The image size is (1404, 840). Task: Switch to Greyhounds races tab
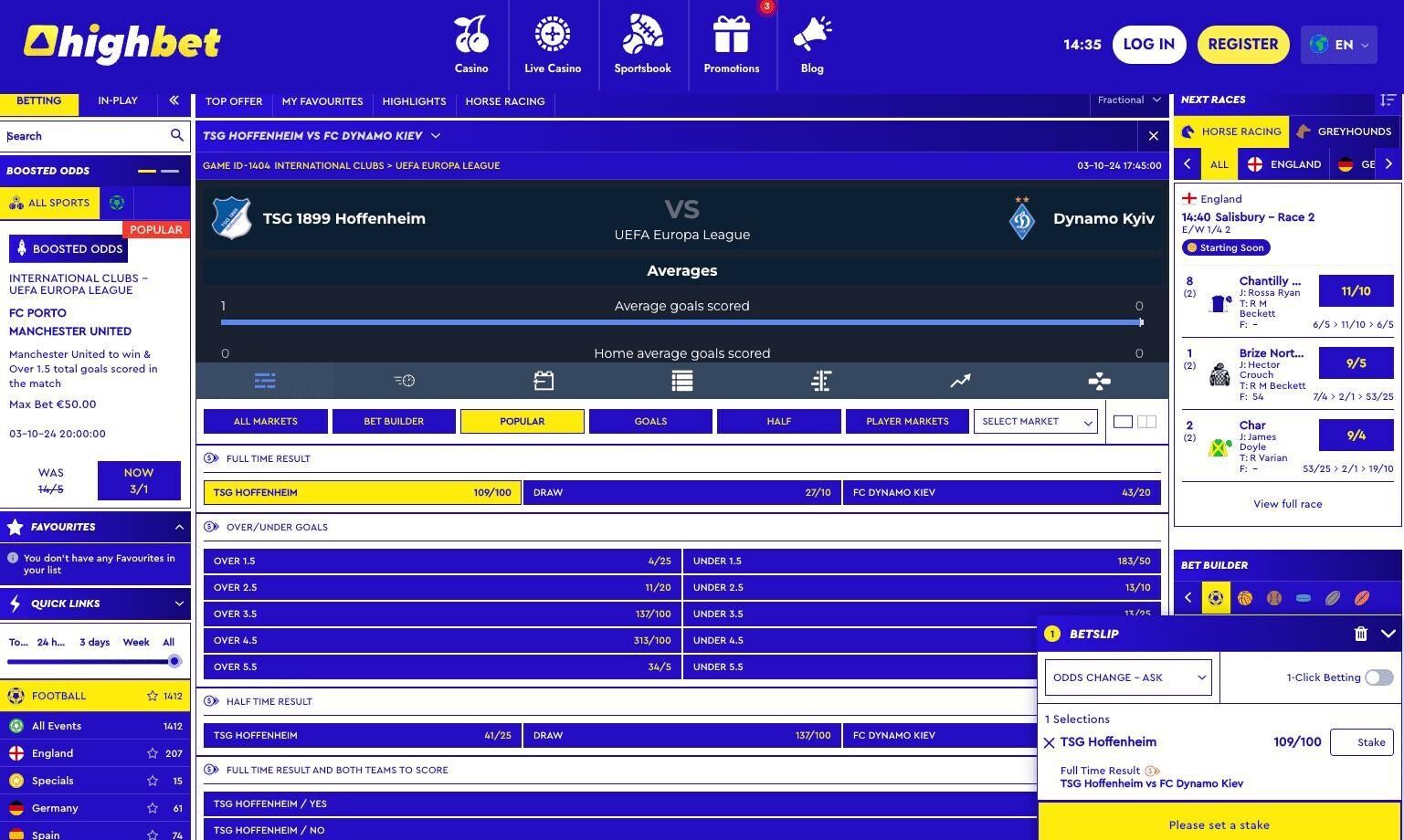[1344, 131]
